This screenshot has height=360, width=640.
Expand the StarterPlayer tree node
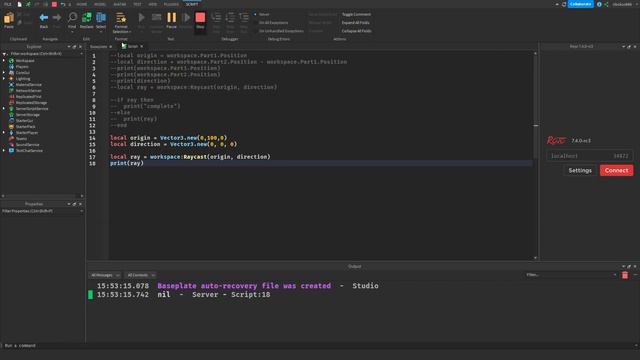4,133
